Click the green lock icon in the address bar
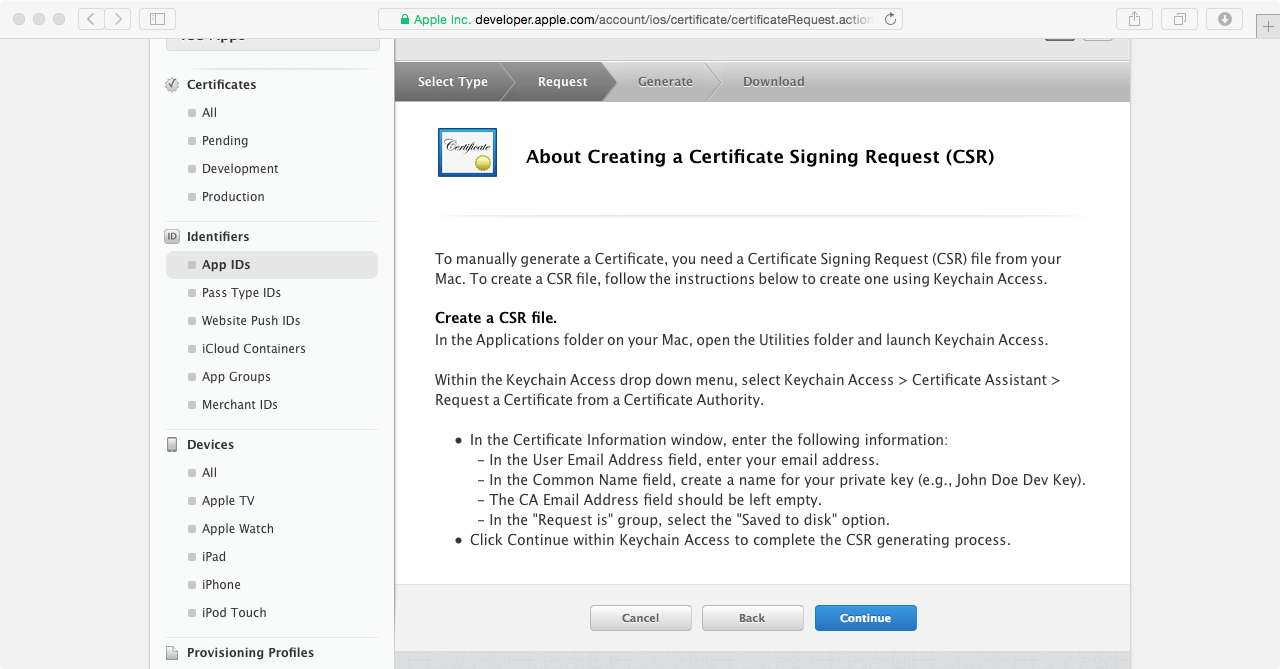Image resolution: width=1280 pixels, height=669 pixels. coord(405,19)
